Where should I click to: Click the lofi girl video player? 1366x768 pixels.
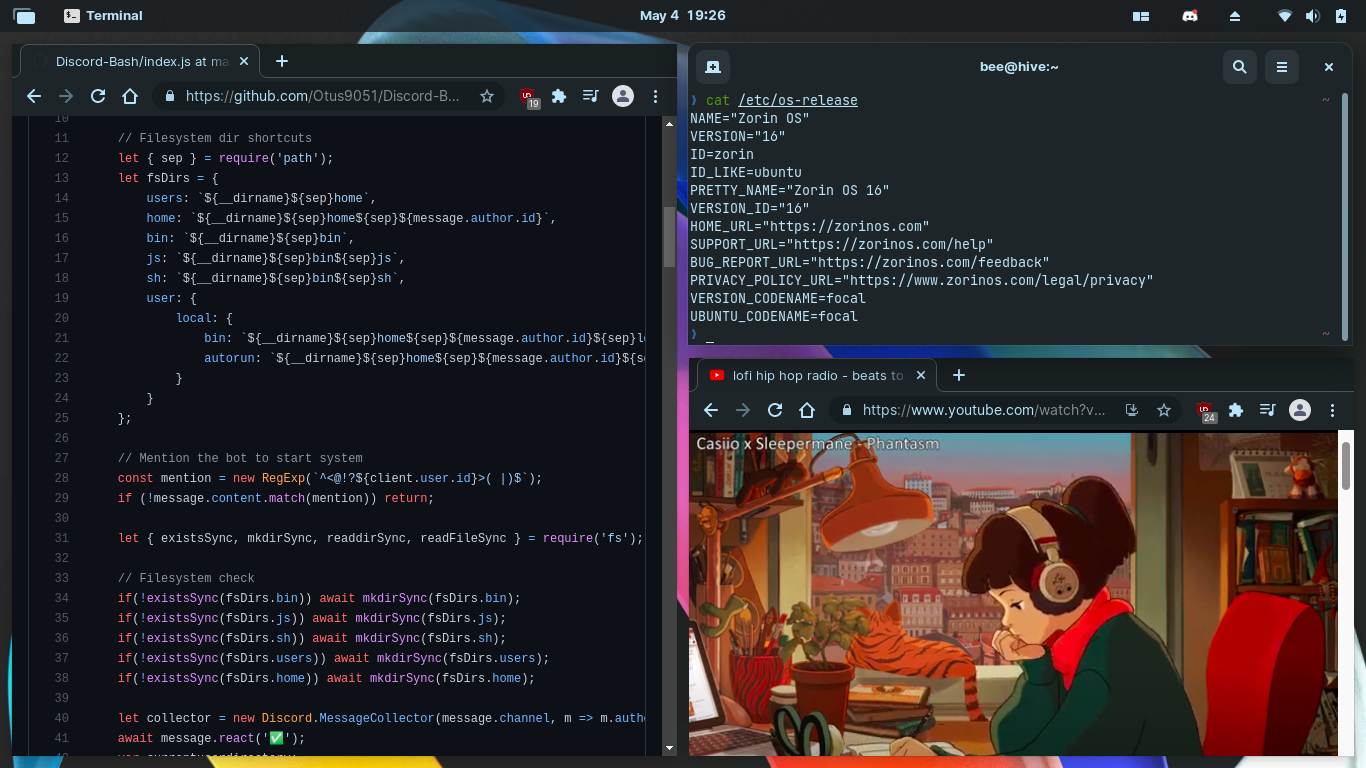(1013, 594)
